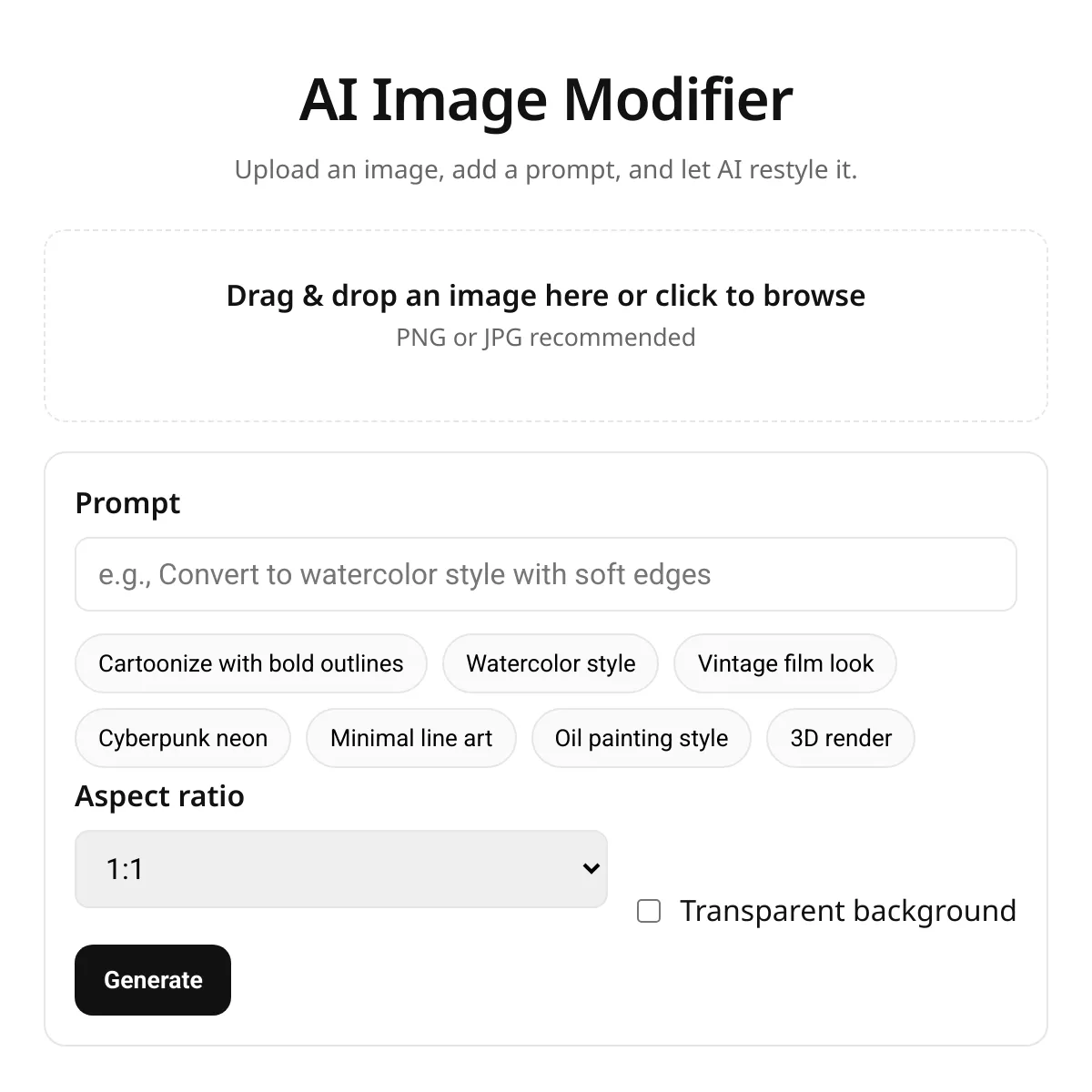Click the AI Image Modifier title
The width and height of the screenshot is (1092, 1092).
(546, 99)
